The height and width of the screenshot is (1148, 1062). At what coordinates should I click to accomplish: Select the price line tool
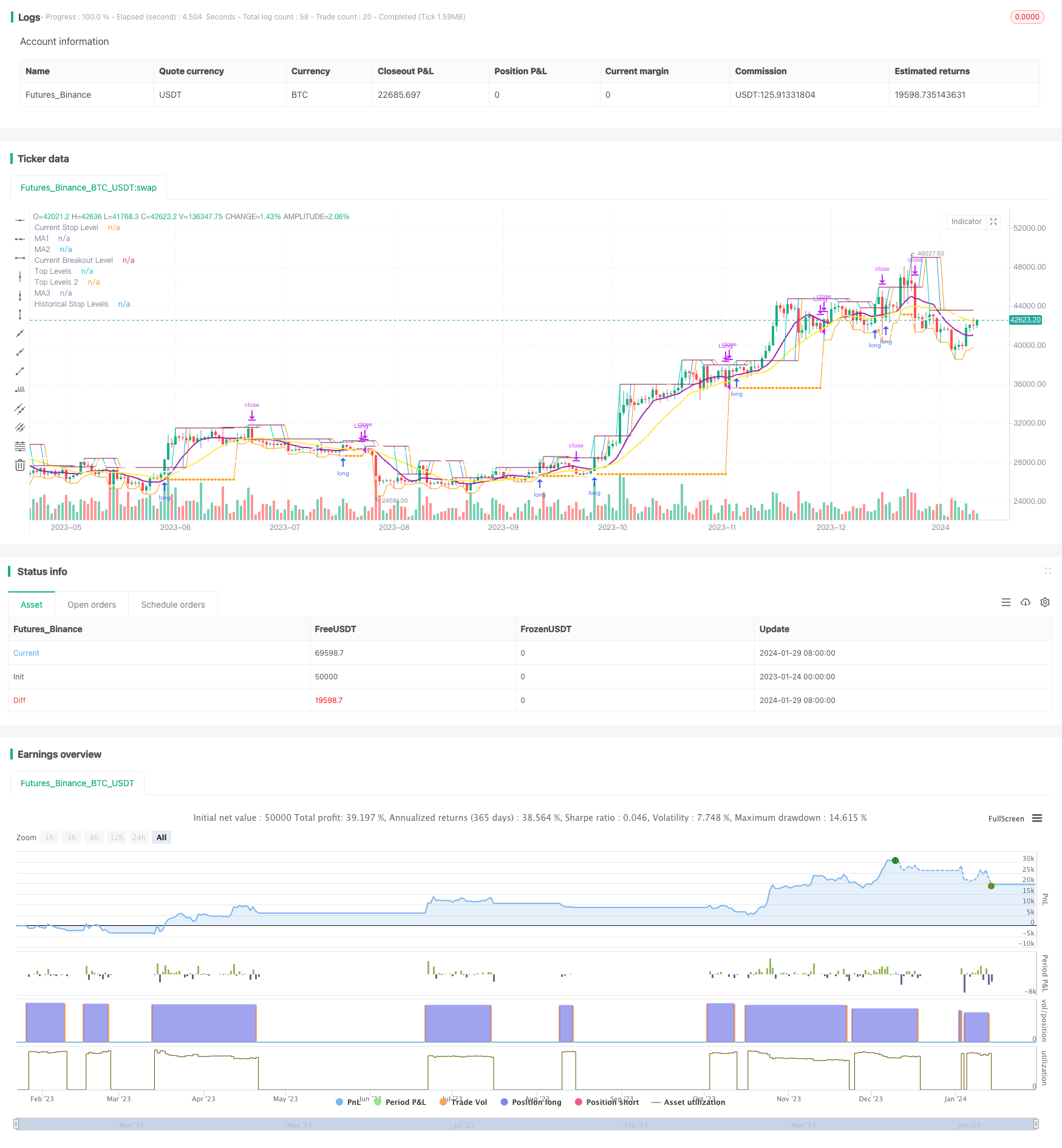coord(20,390)
